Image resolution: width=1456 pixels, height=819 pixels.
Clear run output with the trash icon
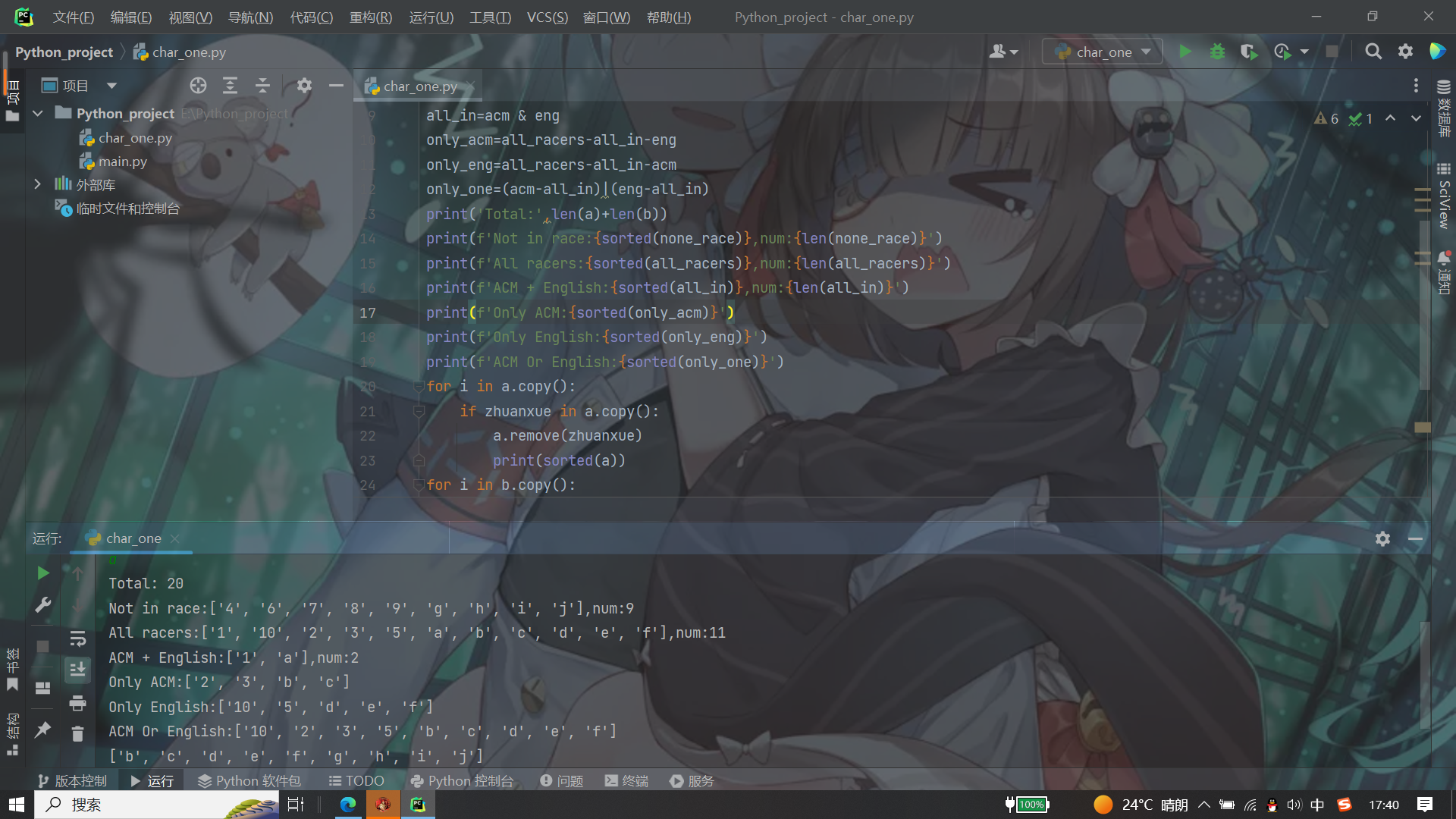pyautogui.click(x=77, y=733)
